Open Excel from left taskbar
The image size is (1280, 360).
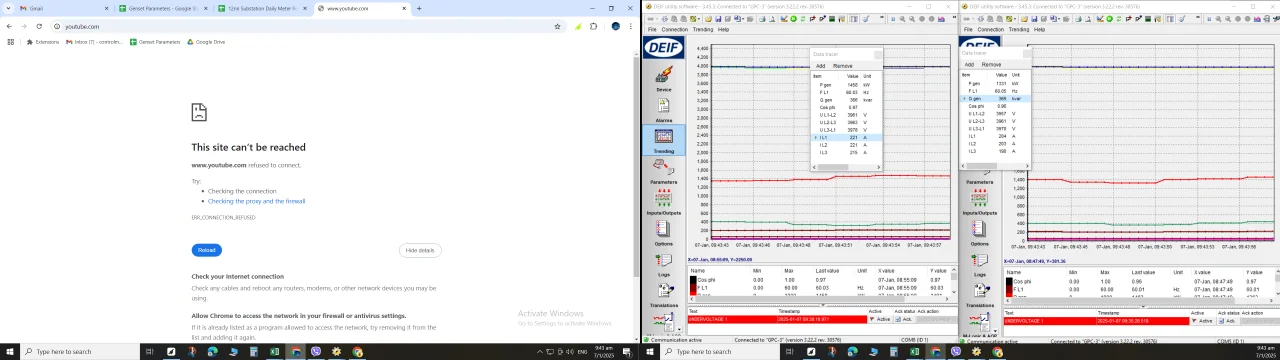tap(274, 352)
